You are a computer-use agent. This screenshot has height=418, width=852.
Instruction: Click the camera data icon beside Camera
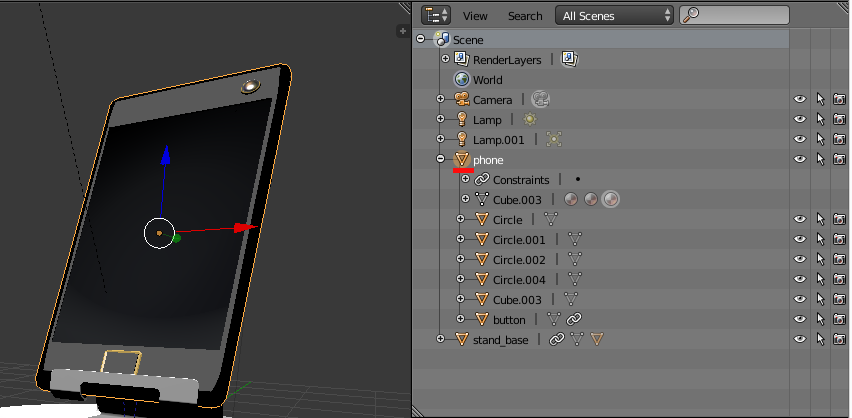coord(541,99)
